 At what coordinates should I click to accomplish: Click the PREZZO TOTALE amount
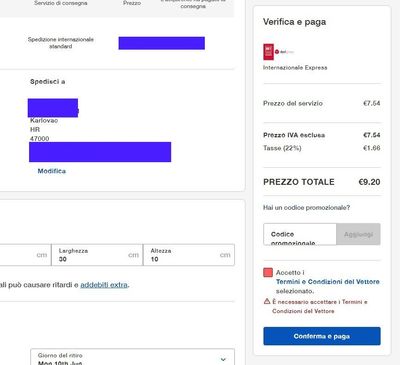click(369, 182)
